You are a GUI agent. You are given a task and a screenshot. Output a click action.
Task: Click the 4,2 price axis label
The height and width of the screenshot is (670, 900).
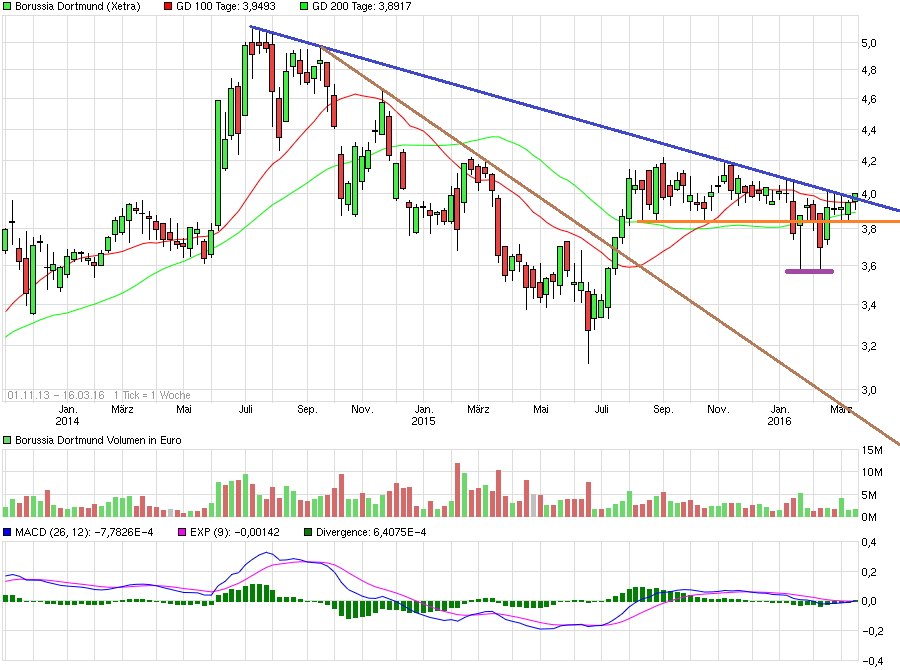click(x=869, y=161)
